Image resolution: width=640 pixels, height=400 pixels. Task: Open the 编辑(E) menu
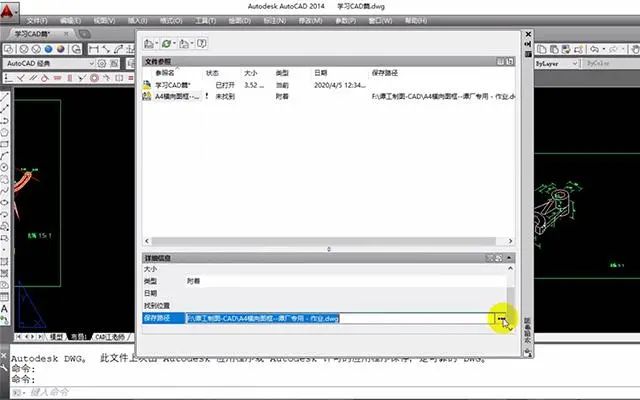point(70,20)
